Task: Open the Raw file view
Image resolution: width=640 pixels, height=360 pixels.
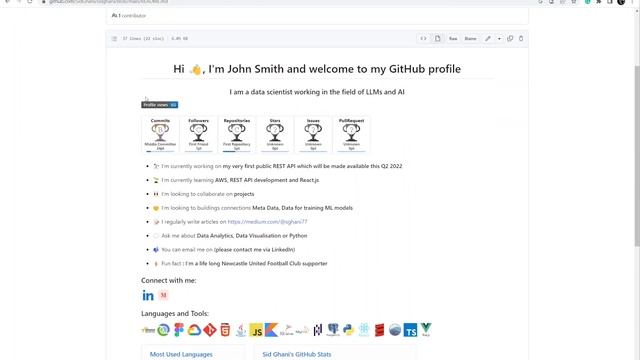Action: (x=453, y=38)
